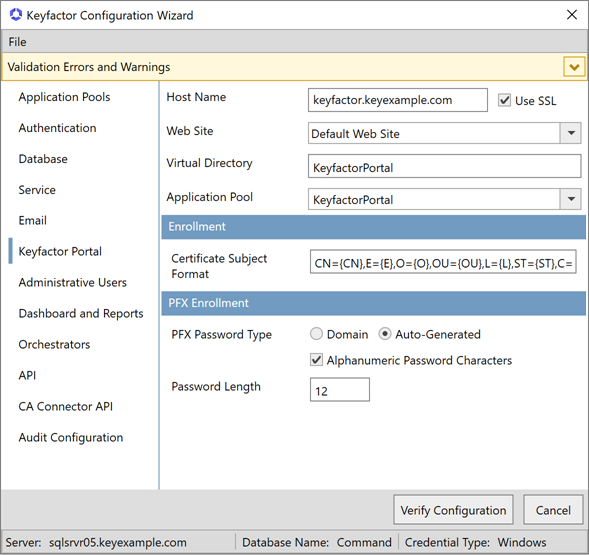Toggle Alphanumeric Password Characters checkbox
589x555 pixels.
316,360
